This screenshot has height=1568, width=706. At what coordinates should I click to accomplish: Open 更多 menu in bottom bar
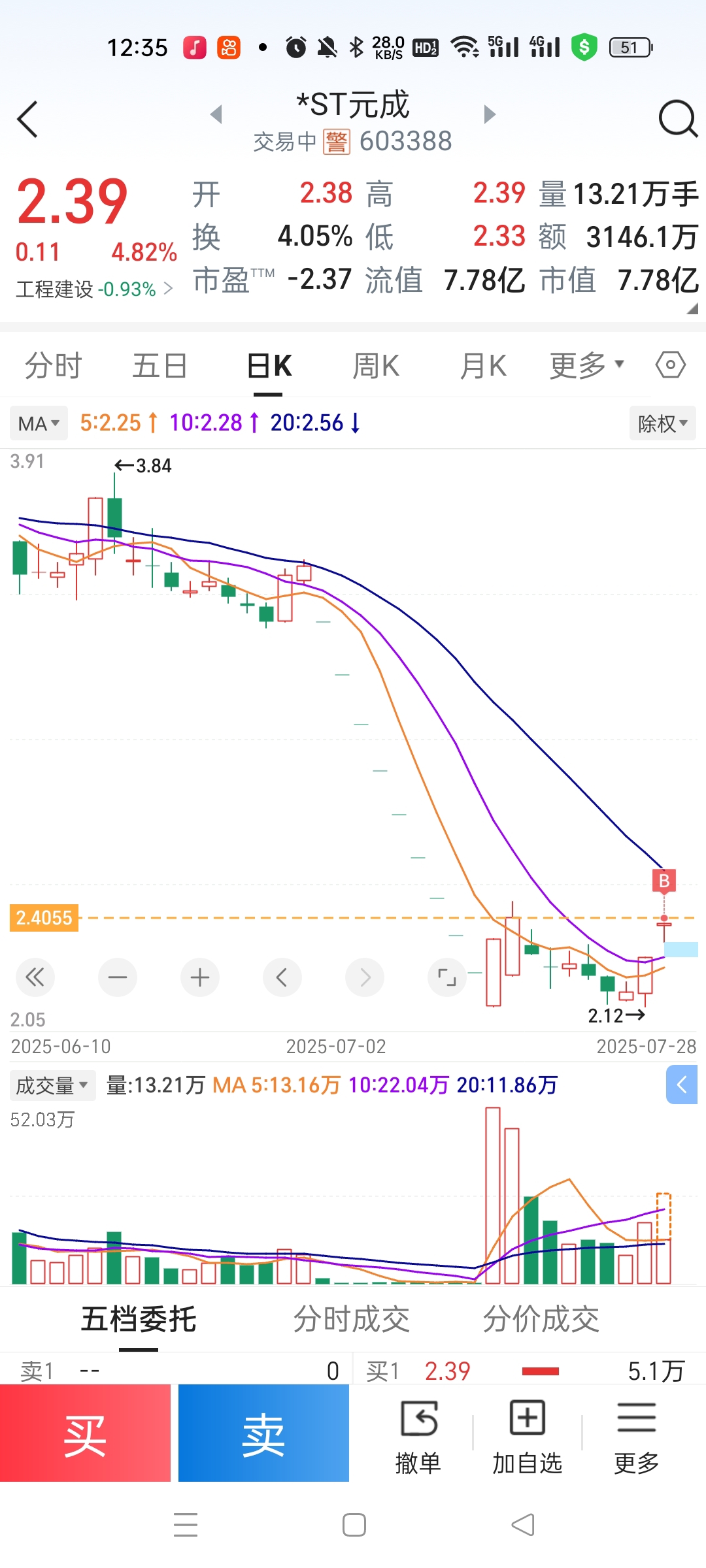point(637,1437)
